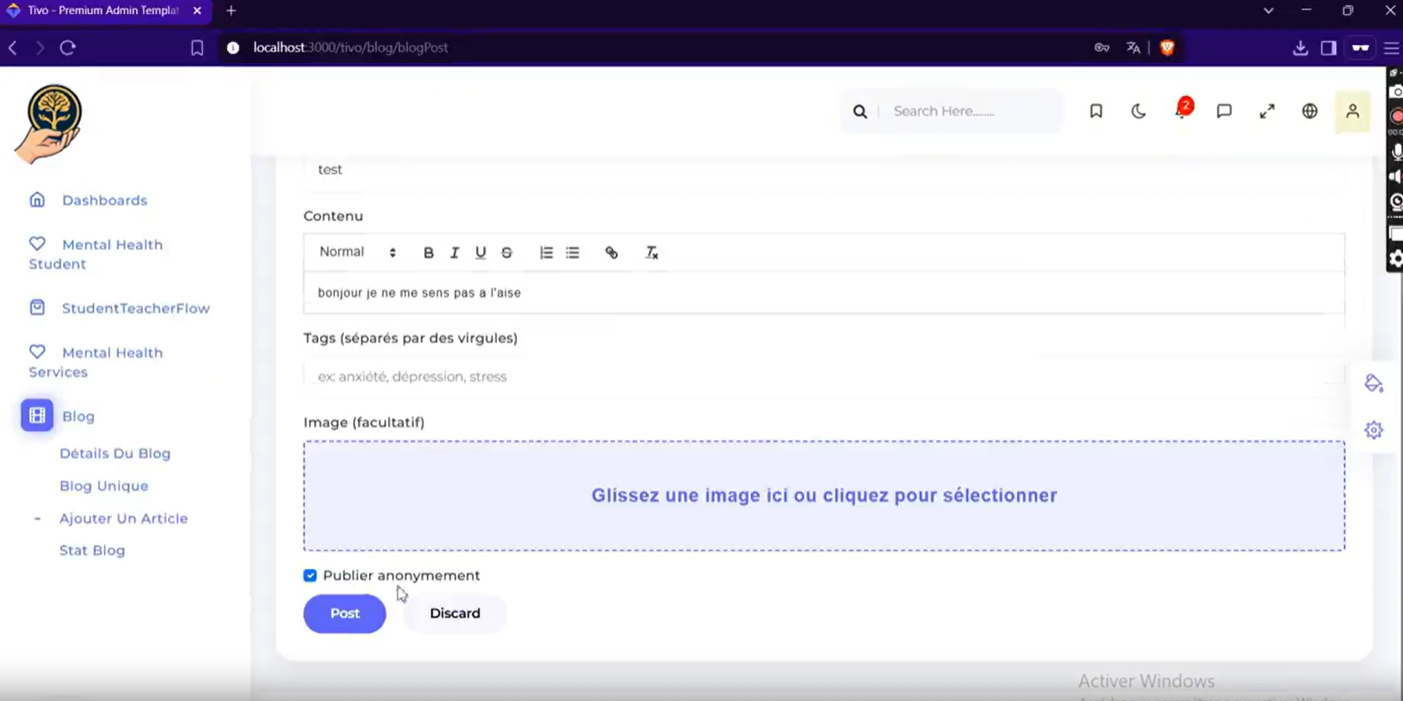Click the search magnifier icon
Viewport: 1403px width, 701px height.
[860, 111]
